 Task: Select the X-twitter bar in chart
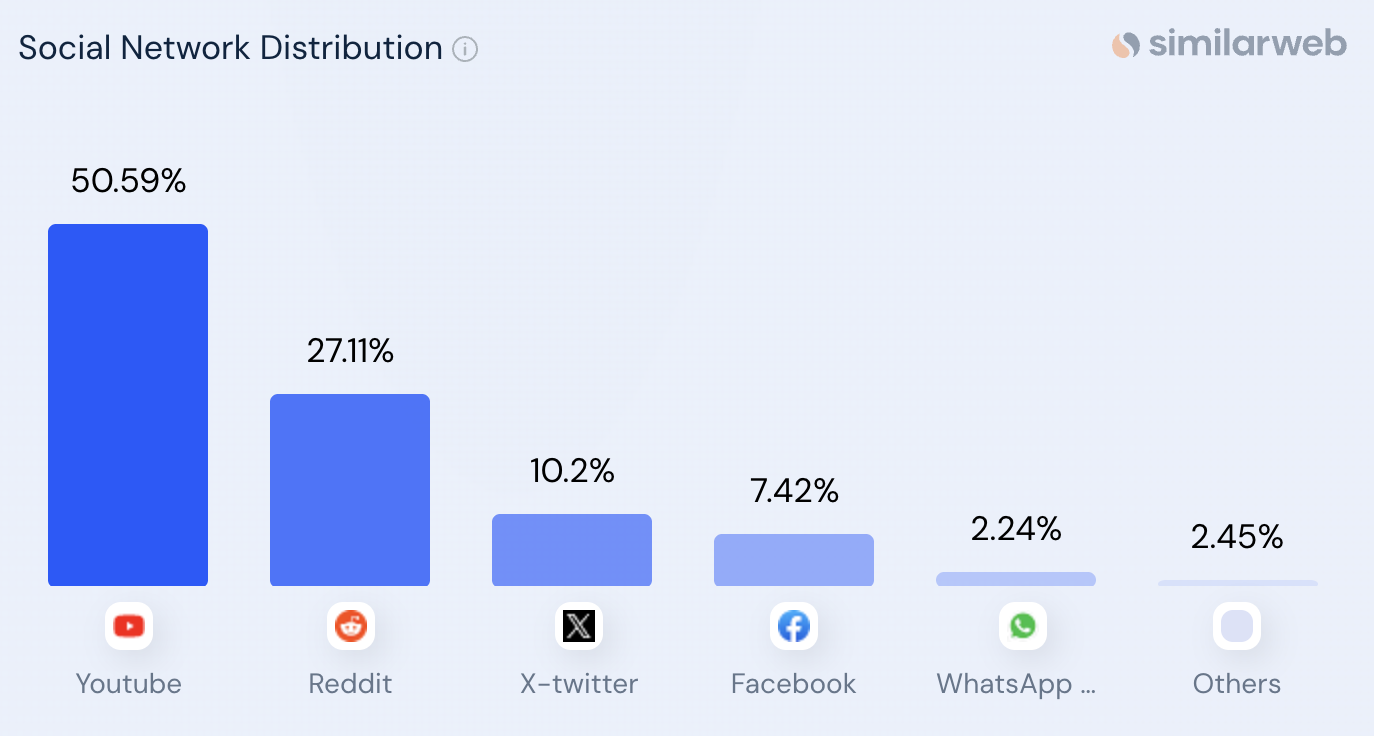pos(572,550)
